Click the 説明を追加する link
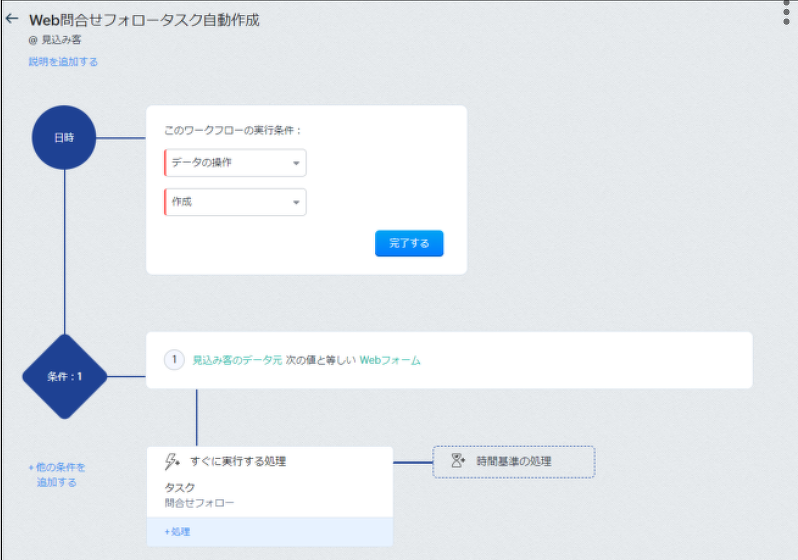Screen dimensions: 798x560 click(63, 62)
